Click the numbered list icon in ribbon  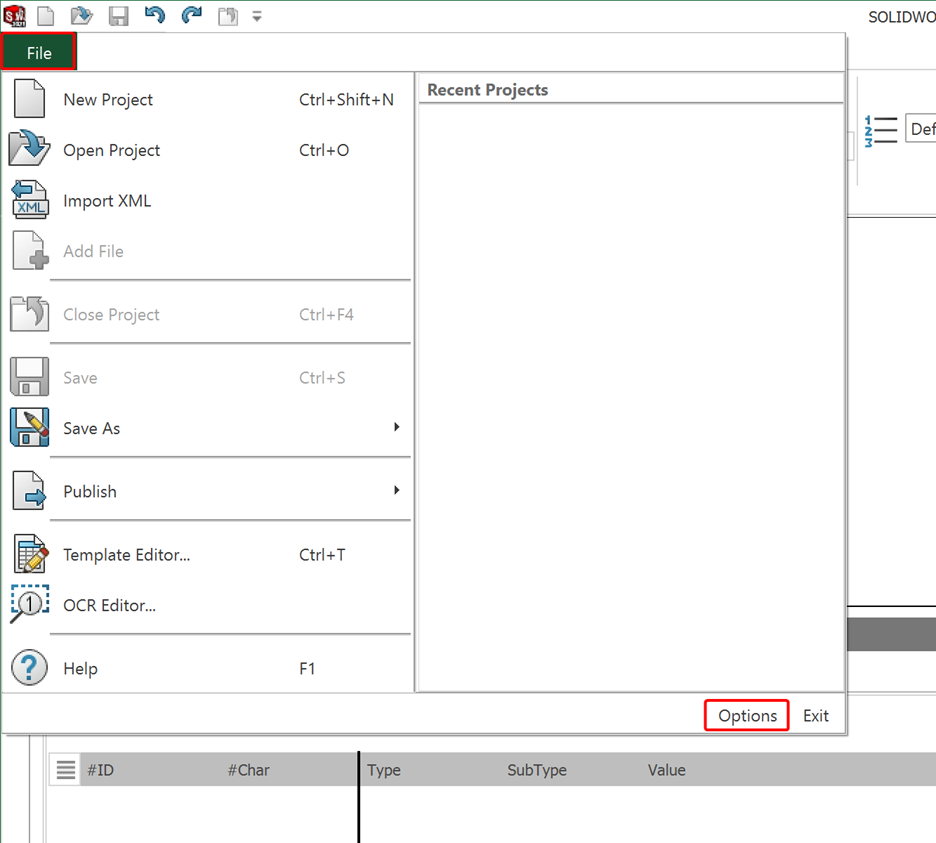coord(880,131)
